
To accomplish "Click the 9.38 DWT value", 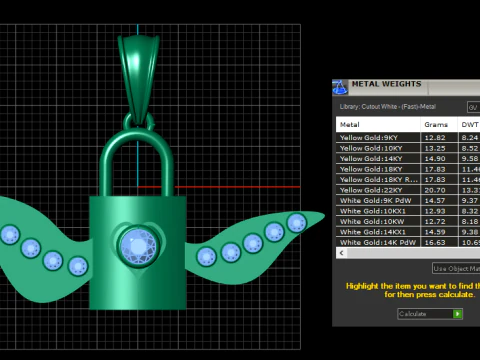I will coord(470,232).
